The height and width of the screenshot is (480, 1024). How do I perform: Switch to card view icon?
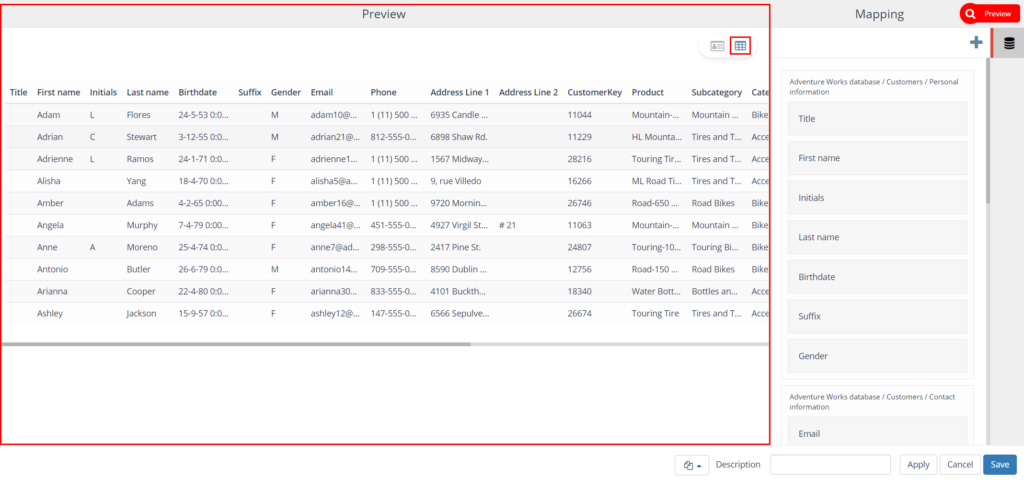(x=717, y=46)
